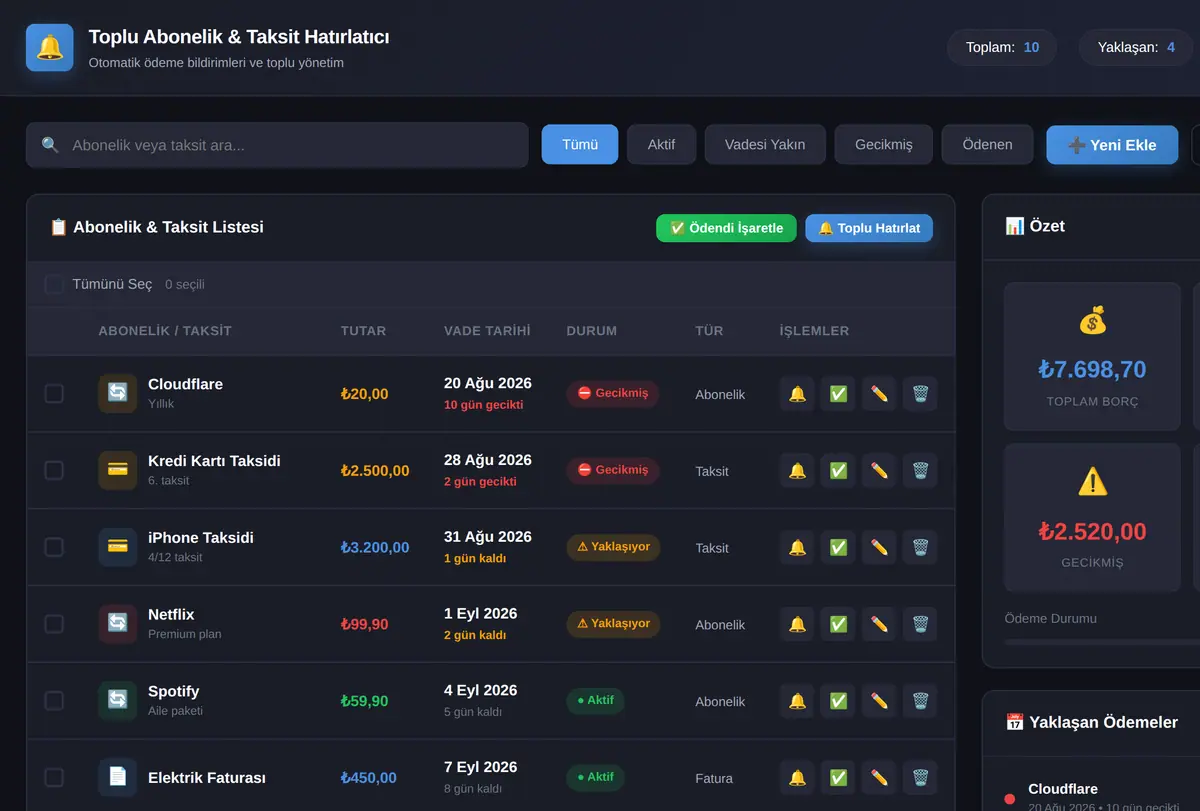Viewport: 1200px width, 811px height.
Task: Edit the Elektrik Faturası entry
Action: point(879,777)
